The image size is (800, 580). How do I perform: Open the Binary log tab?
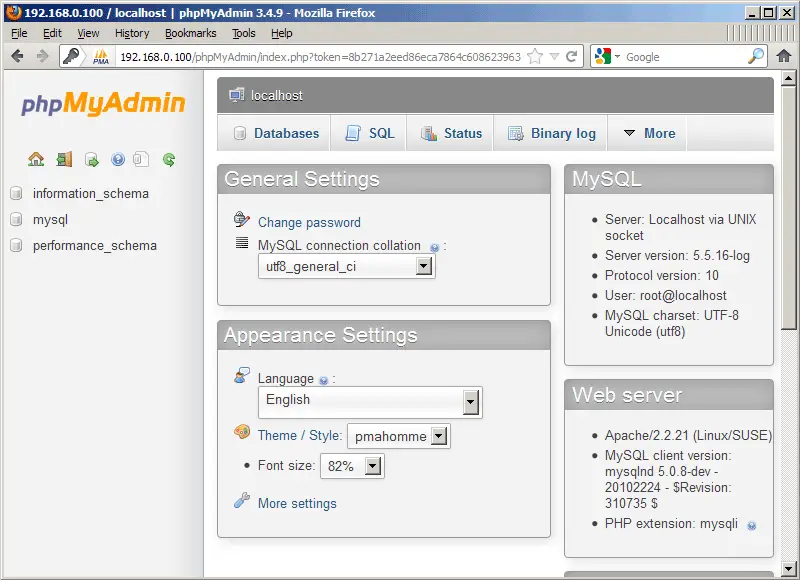(x=551, y=133)
